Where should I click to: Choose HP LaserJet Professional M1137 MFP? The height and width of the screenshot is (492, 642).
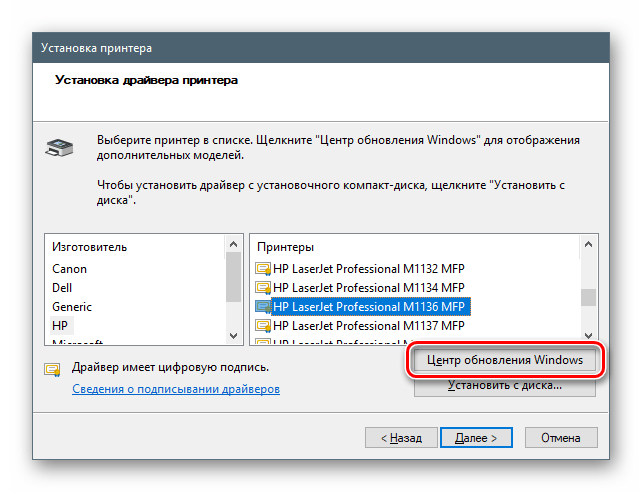(369, 326)
